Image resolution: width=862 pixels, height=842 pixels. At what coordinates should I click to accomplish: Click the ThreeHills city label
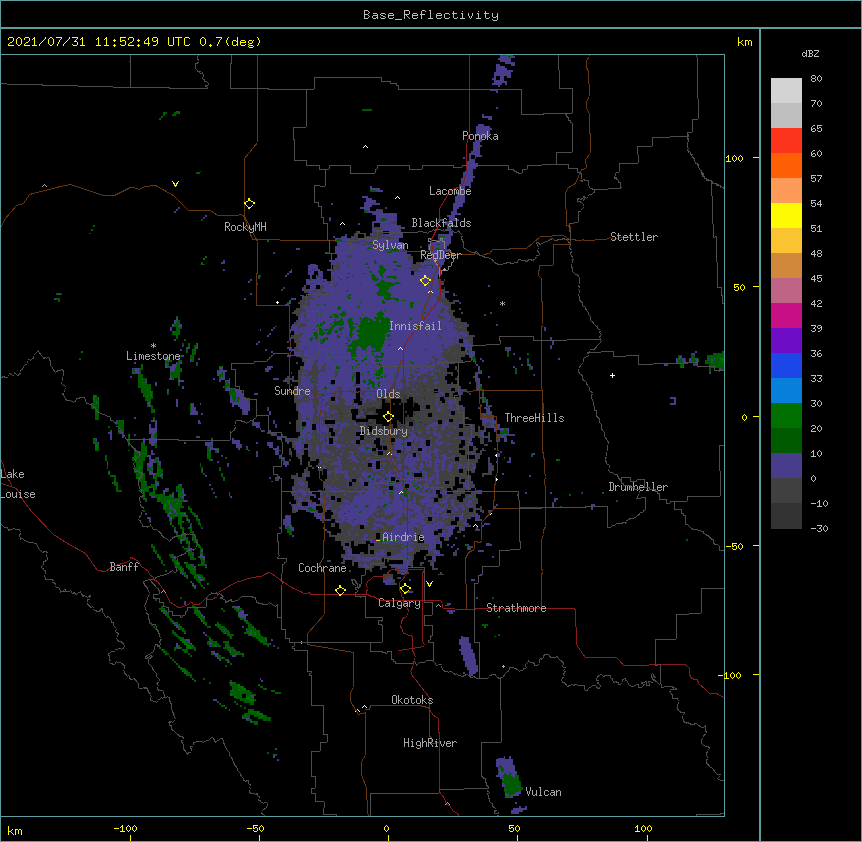(x=534, y=418)
